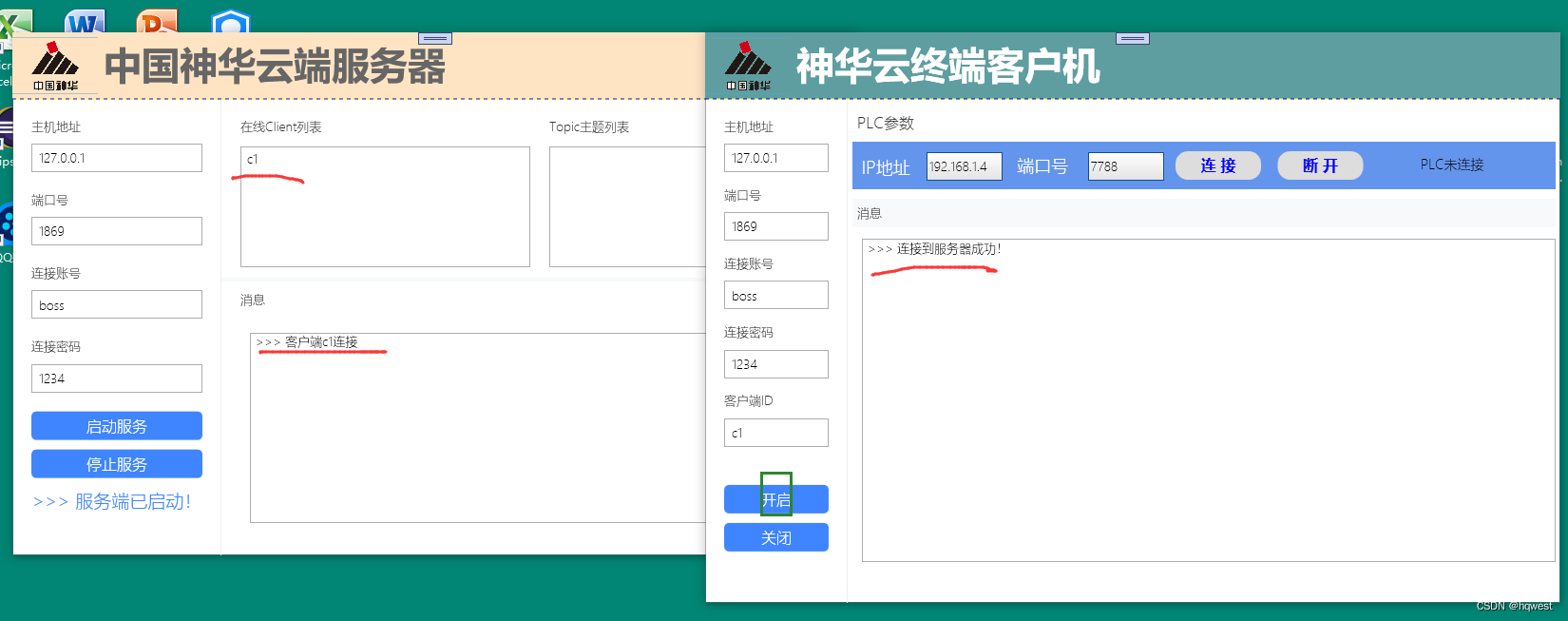The width and height of the screenshot is (1568, 621).
Task: Click server message line 客户端c1连接
Action: pyautogui.click(x=307, y=342)
